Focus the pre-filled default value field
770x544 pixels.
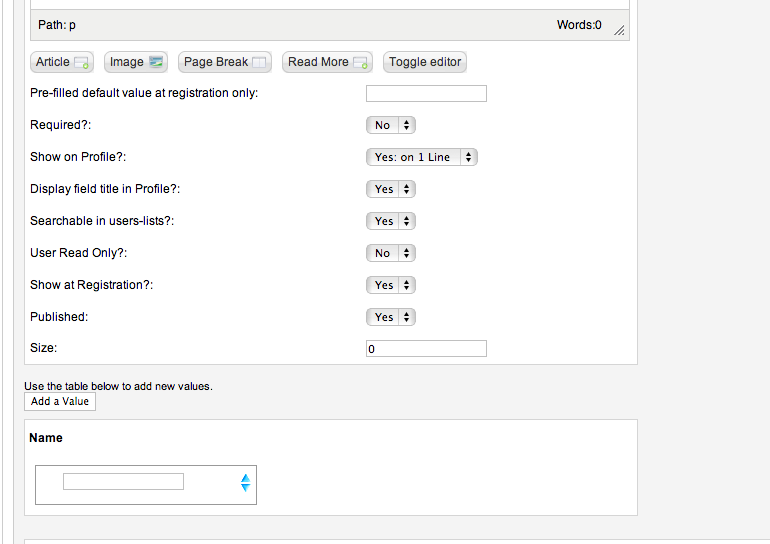pyautogui.click(x=426, y=93)
